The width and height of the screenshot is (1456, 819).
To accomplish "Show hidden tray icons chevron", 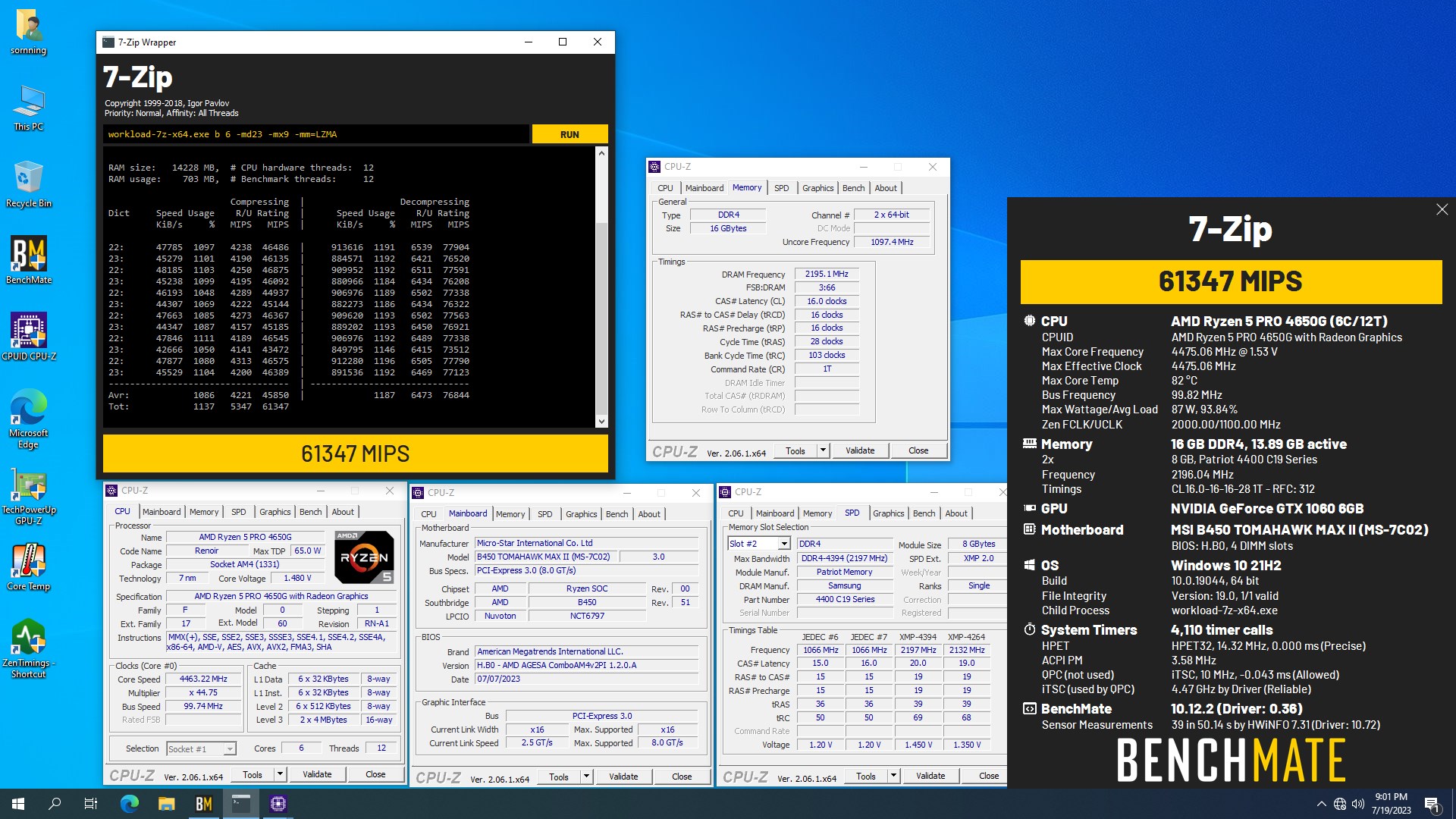I will [x=1321, y=804].
